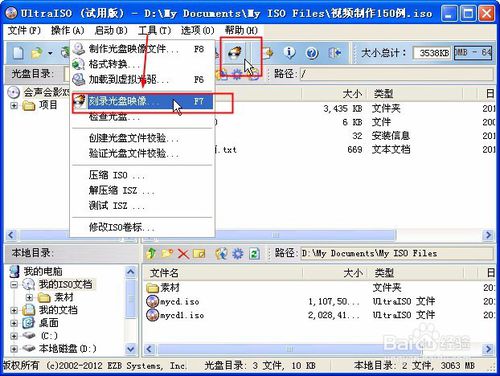Image resolution: width=500 pixels, height=376 pixels.
Task: Click the Up folder icon in local toolbar
Action: click(x=151, y=254)
